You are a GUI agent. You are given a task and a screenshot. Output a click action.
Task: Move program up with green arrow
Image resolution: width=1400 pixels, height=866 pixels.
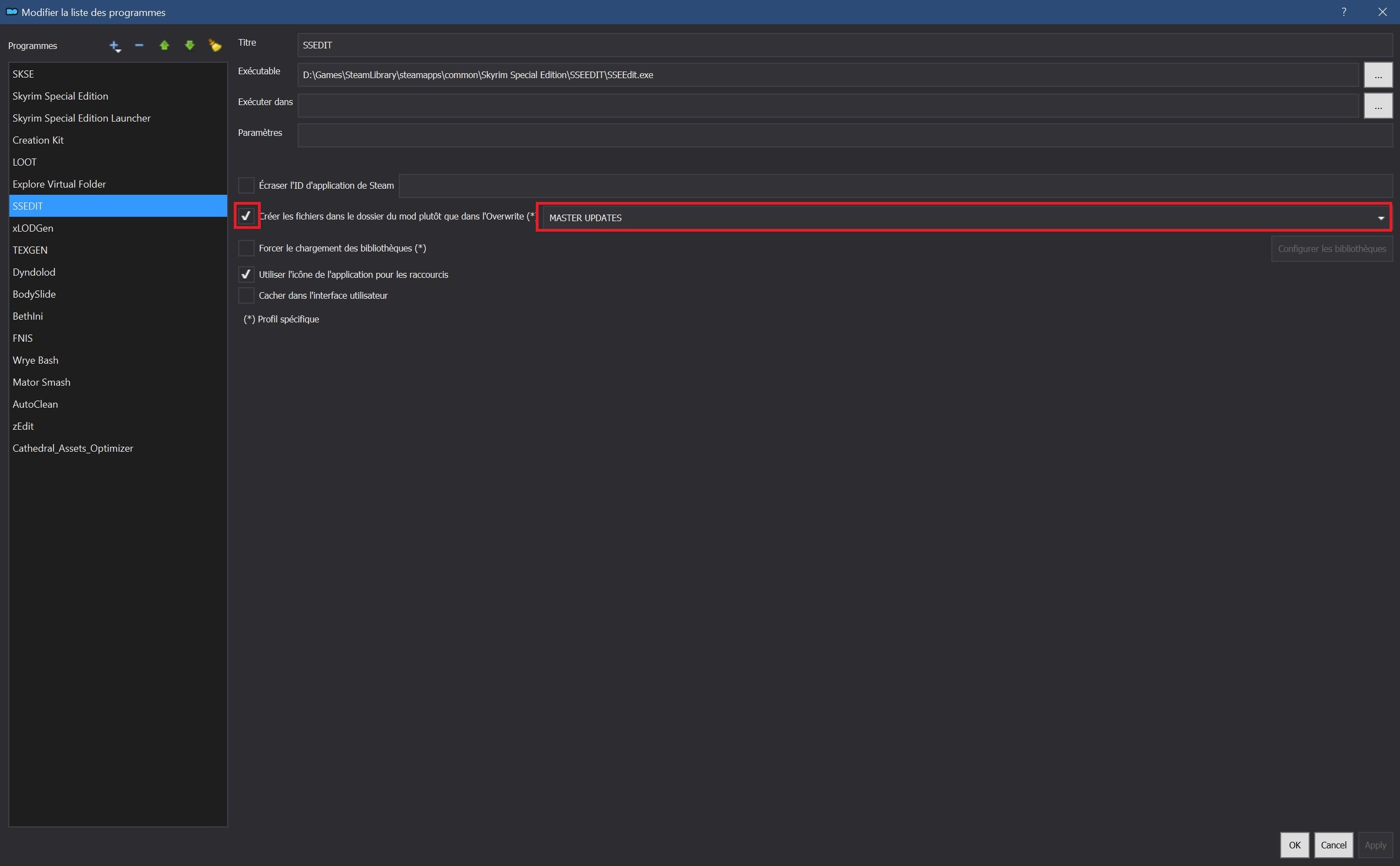tap(164, 45)
